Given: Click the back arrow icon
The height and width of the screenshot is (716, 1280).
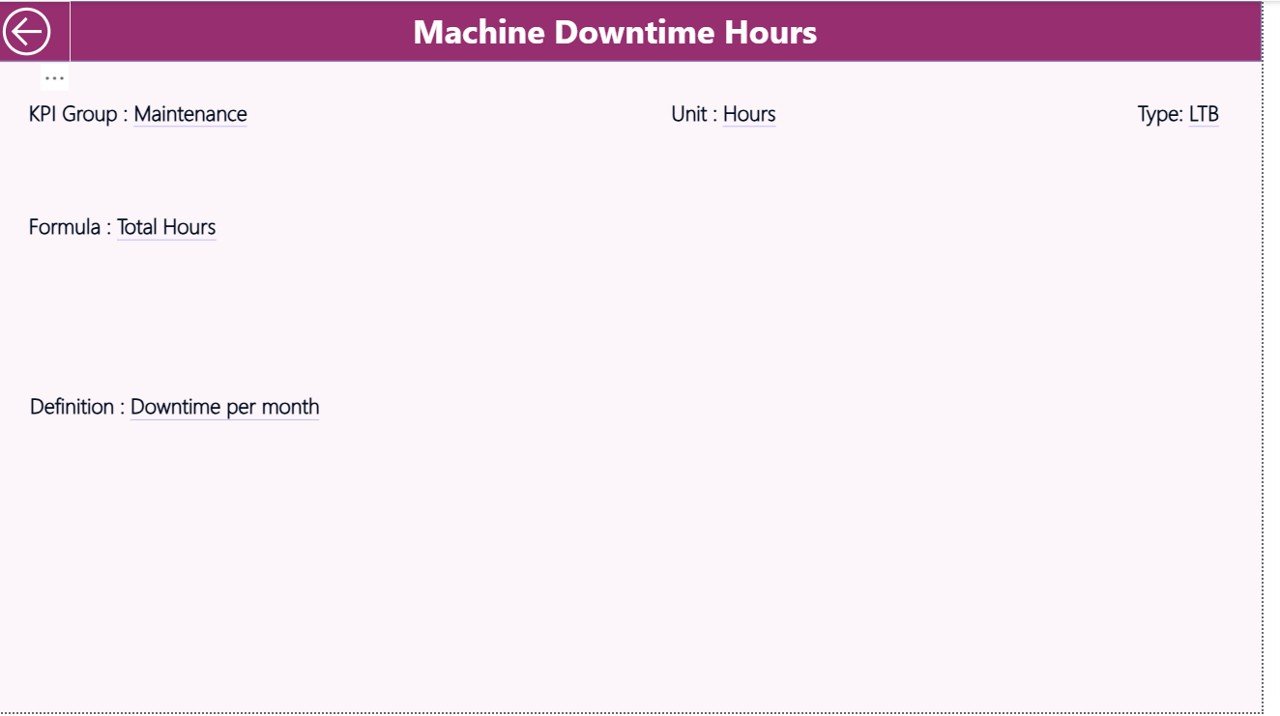Looking at the screenshot, I should (x=27, y=32).
